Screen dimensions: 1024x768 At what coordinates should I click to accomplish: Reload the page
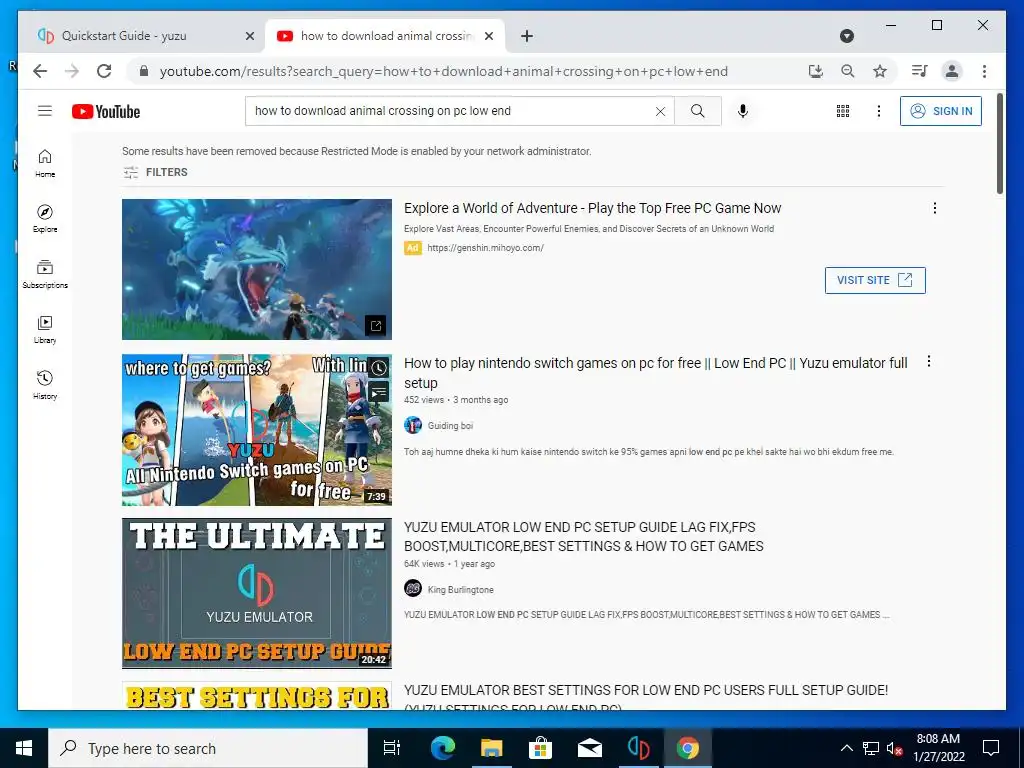pos(104,71)
